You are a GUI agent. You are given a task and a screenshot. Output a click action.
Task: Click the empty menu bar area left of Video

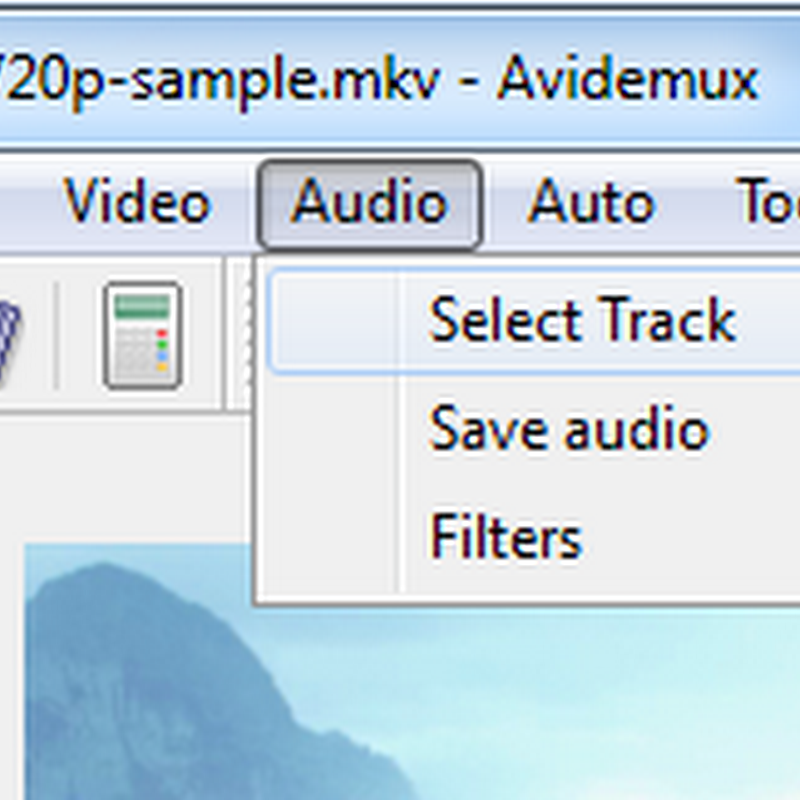25,204
